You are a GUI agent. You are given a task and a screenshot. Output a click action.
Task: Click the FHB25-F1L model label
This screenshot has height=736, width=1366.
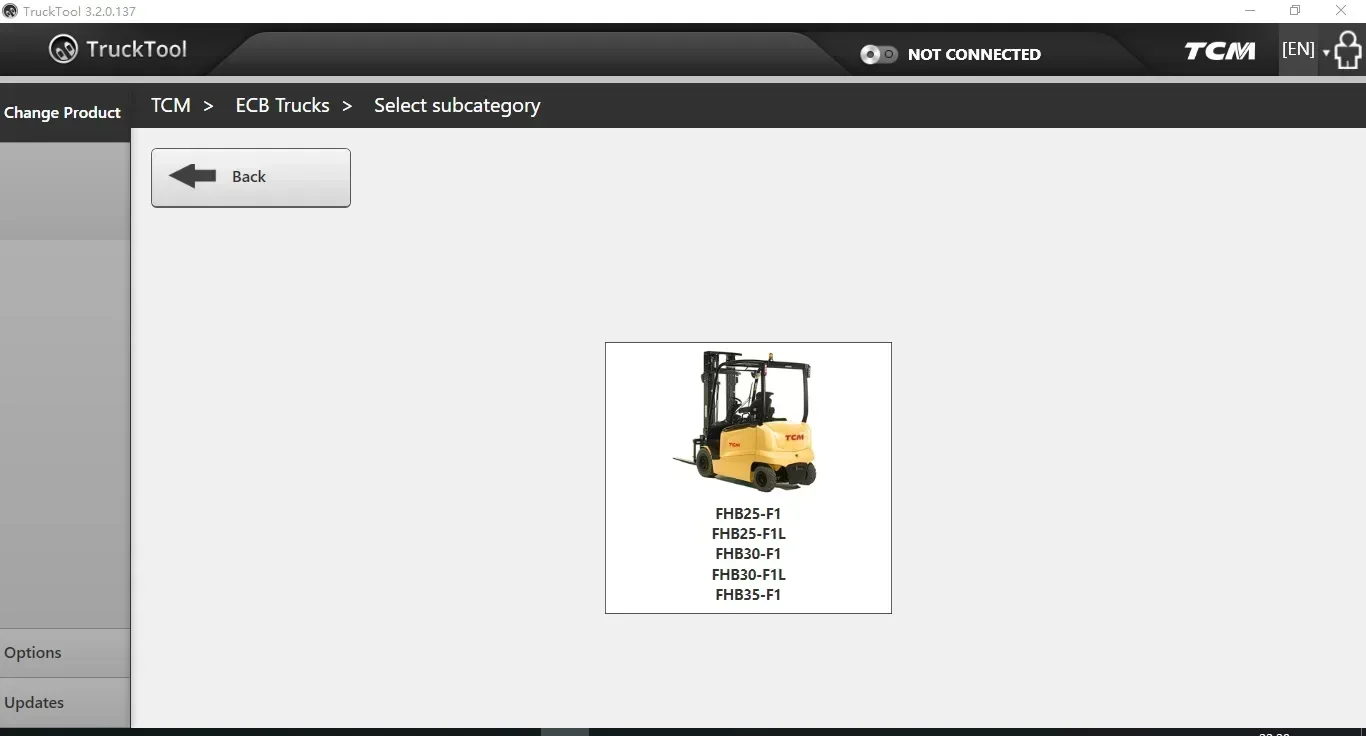click(748, 534)
